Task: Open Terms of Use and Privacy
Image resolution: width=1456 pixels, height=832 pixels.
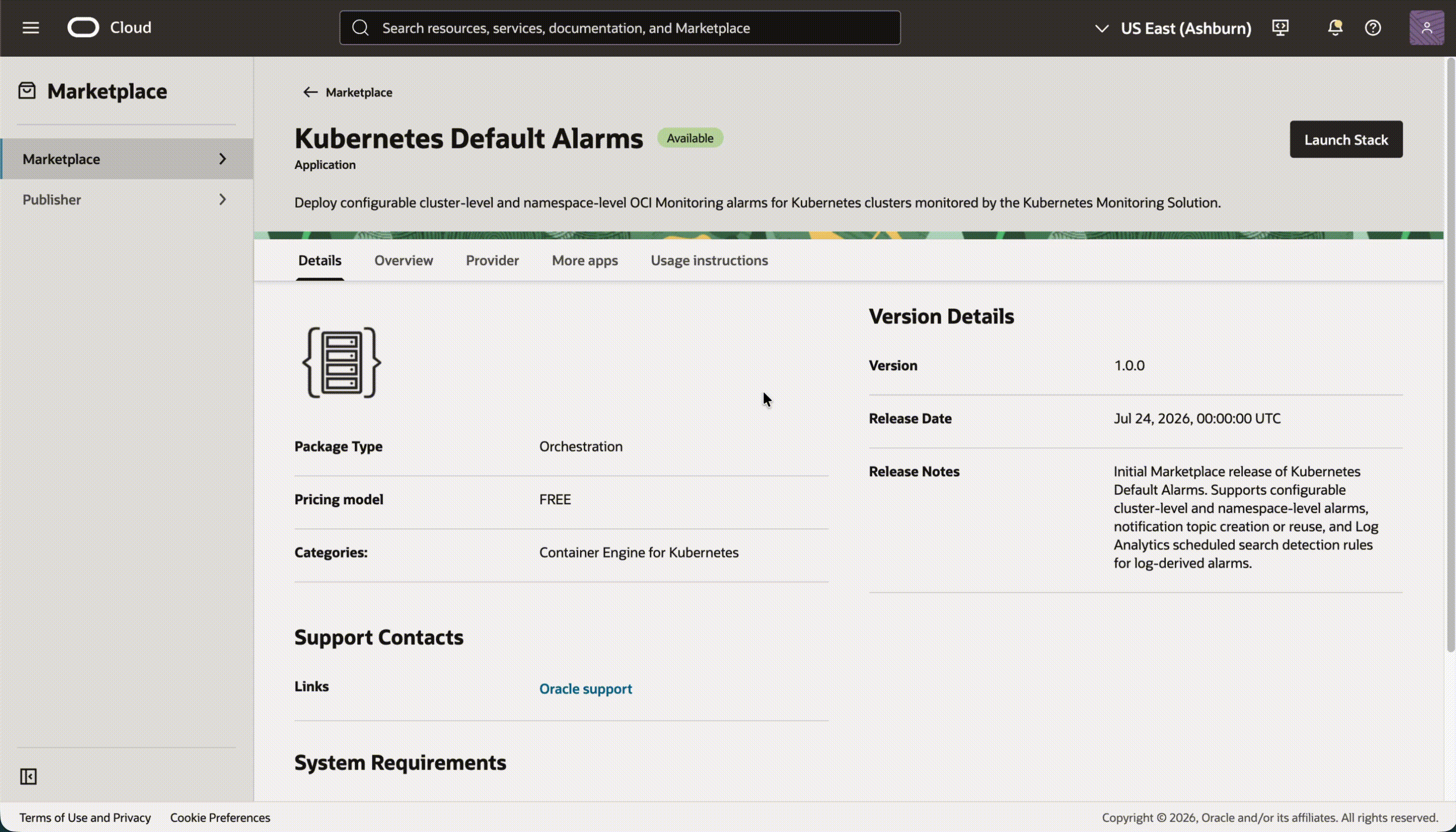Action: pyautogui.click(x=85, y=818)
